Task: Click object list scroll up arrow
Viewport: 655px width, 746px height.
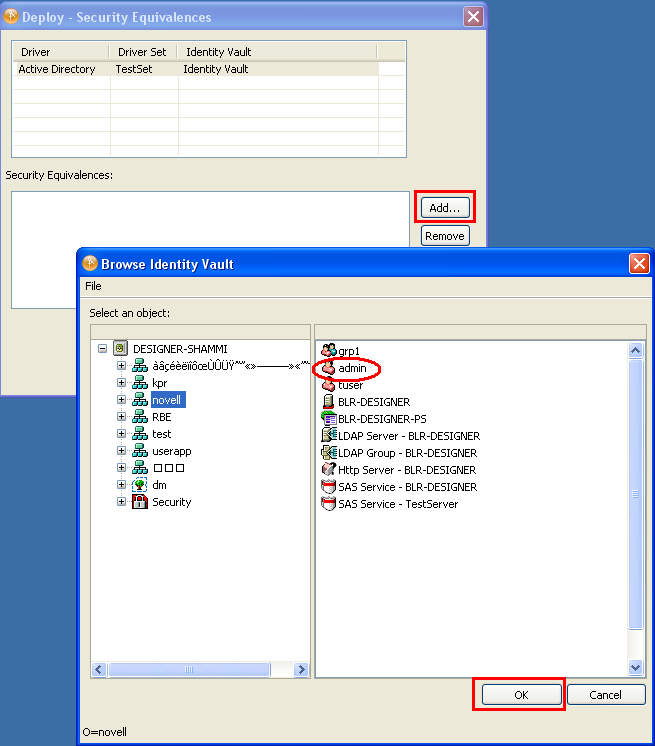Action: point(635,350)
